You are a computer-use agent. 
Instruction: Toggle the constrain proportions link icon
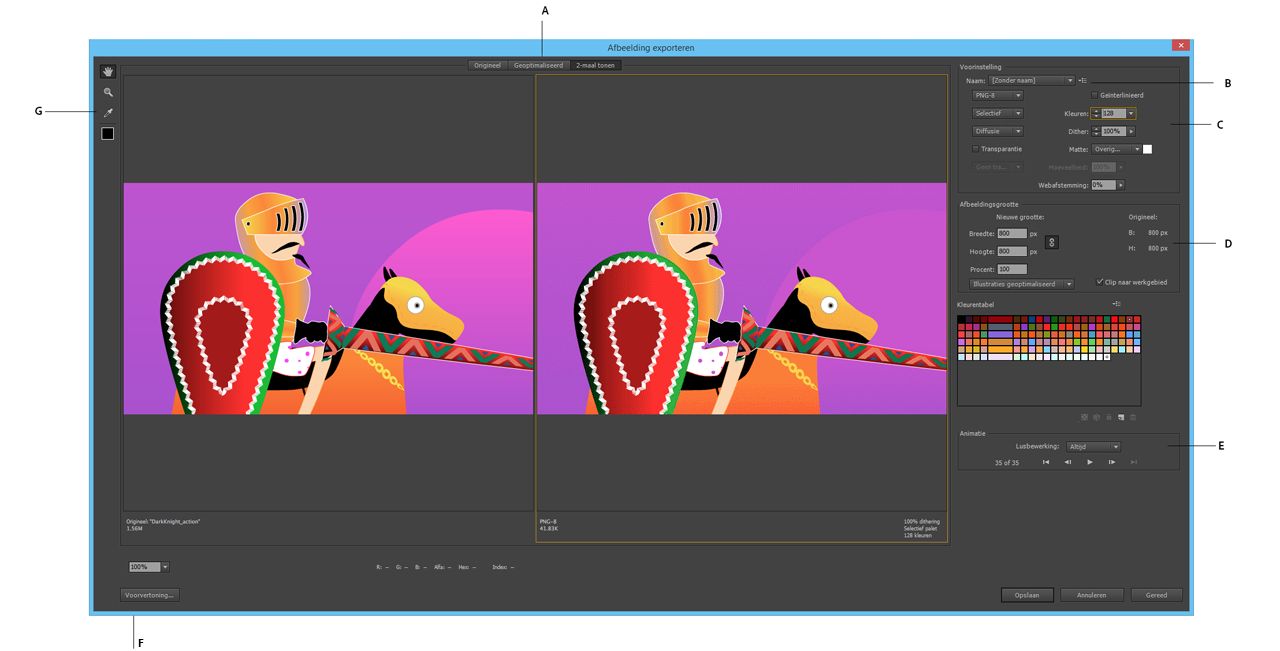1052,242
